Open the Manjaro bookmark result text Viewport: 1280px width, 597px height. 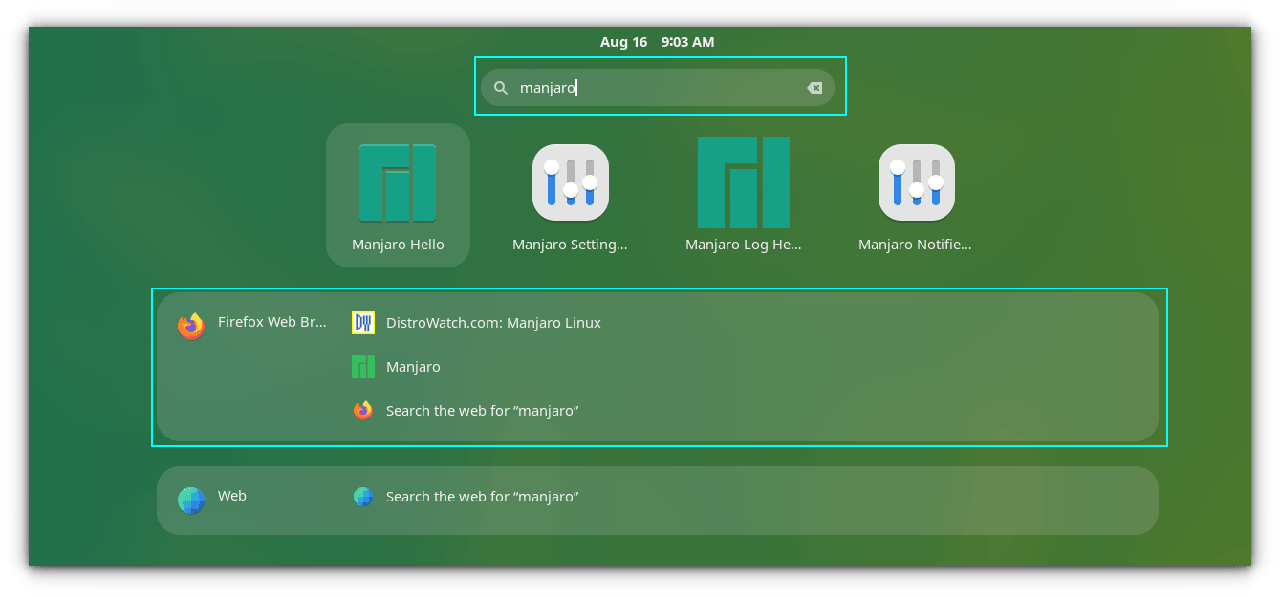click(x=413, y=367)
